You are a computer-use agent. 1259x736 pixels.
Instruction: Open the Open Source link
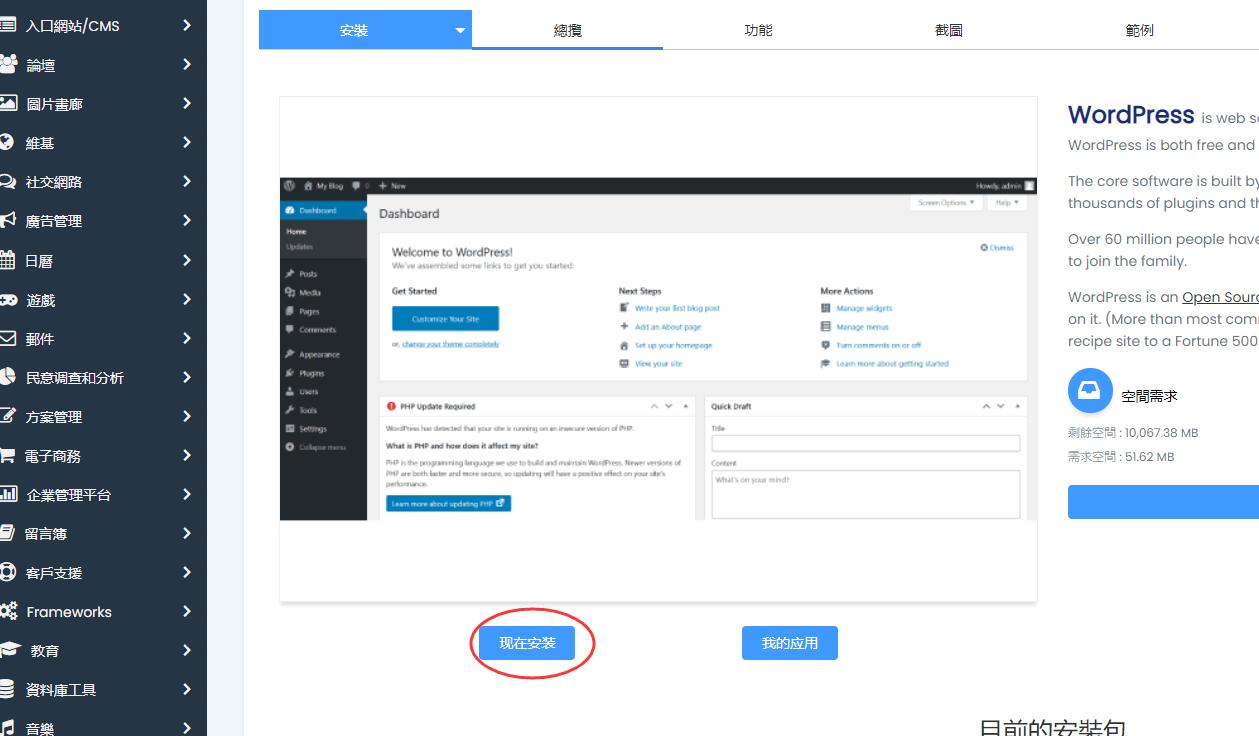coord(1220,297)
